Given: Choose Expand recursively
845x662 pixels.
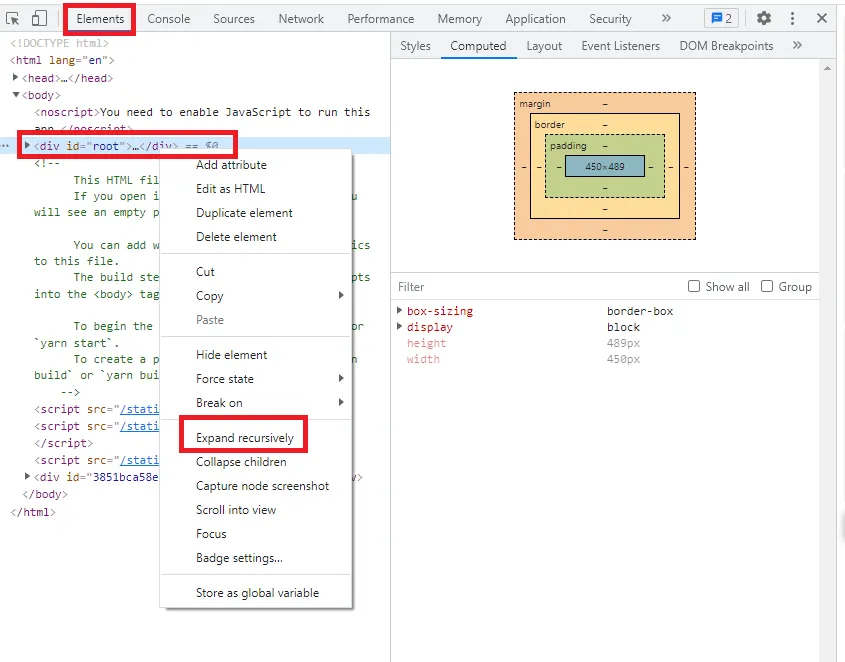Looking at the screenshot, I should [x=256, y=438].
